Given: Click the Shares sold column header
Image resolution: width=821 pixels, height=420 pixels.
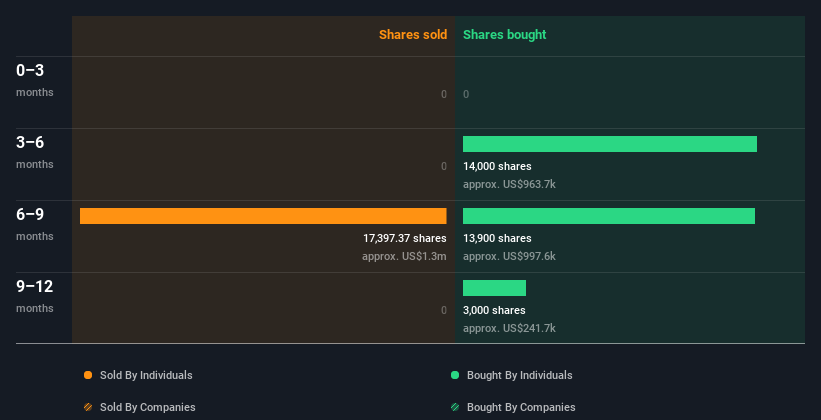Looking at the screenshot, I should click(413, 35).
